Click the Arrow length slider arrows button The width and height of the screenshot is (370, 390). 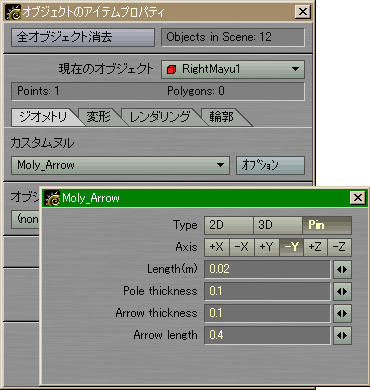(342, 335)
